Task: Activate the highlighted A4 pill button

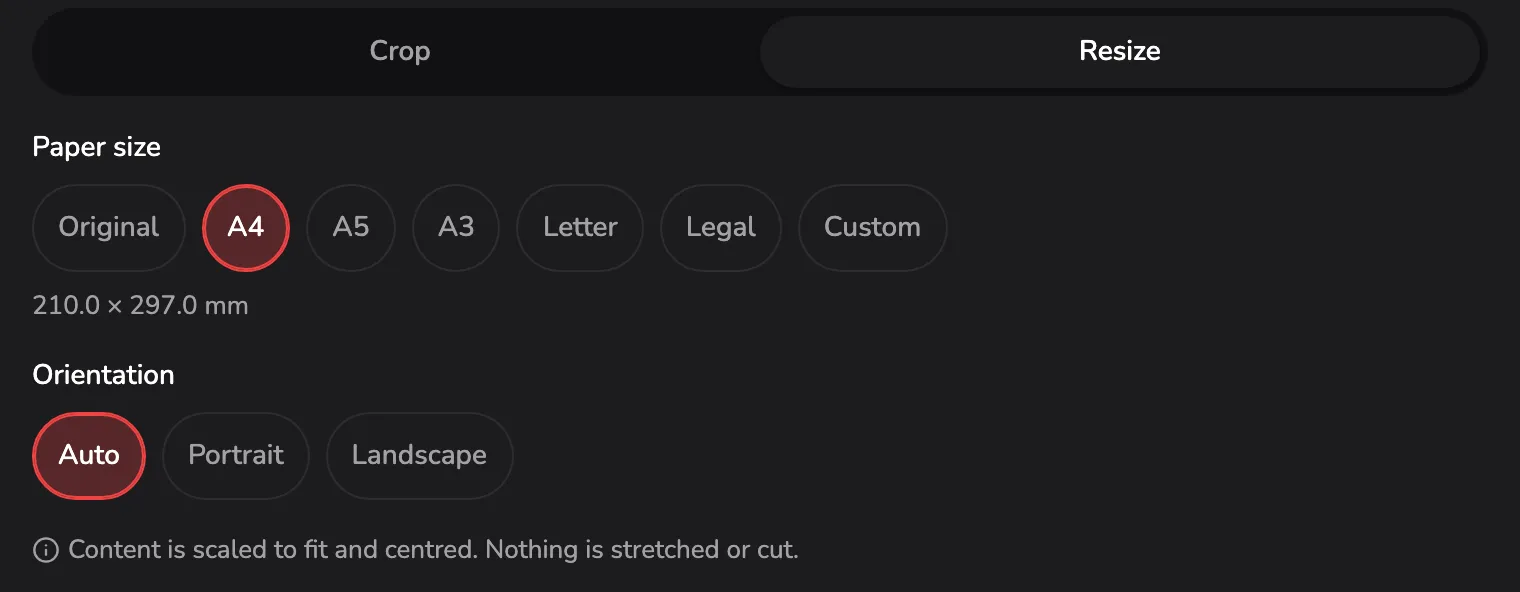Action: point(246,227)
